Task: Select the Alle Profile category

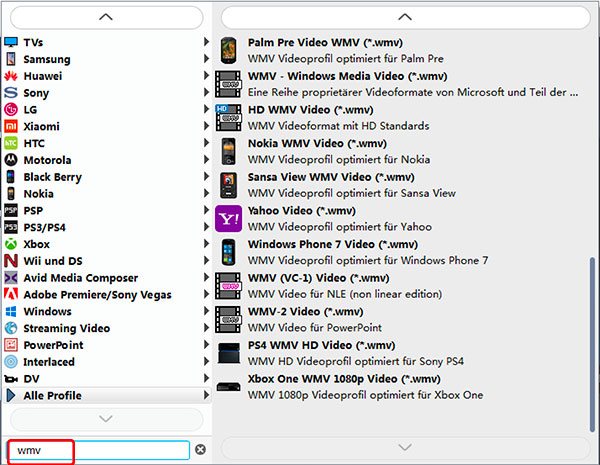Action: pos(107,395)
